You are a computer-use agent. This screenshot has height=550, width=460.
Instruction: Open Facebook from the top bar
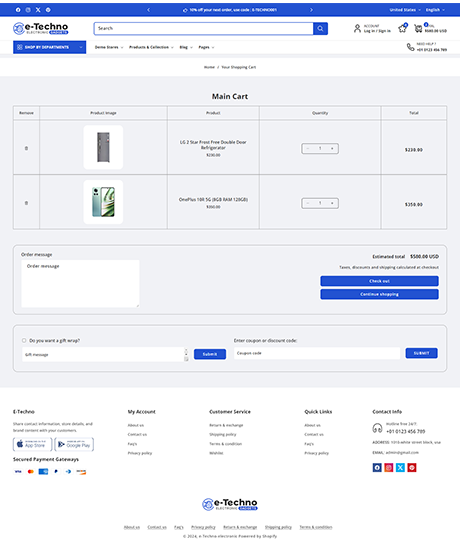point(18,10)
